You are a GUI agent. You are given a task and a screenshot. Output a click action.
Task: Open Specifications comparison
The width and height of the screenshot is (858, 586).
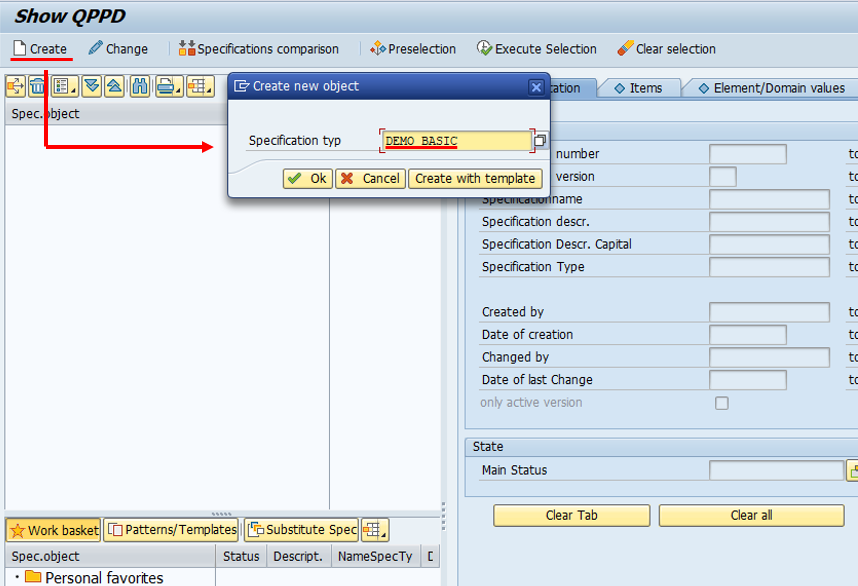click(x=259, y=49)
